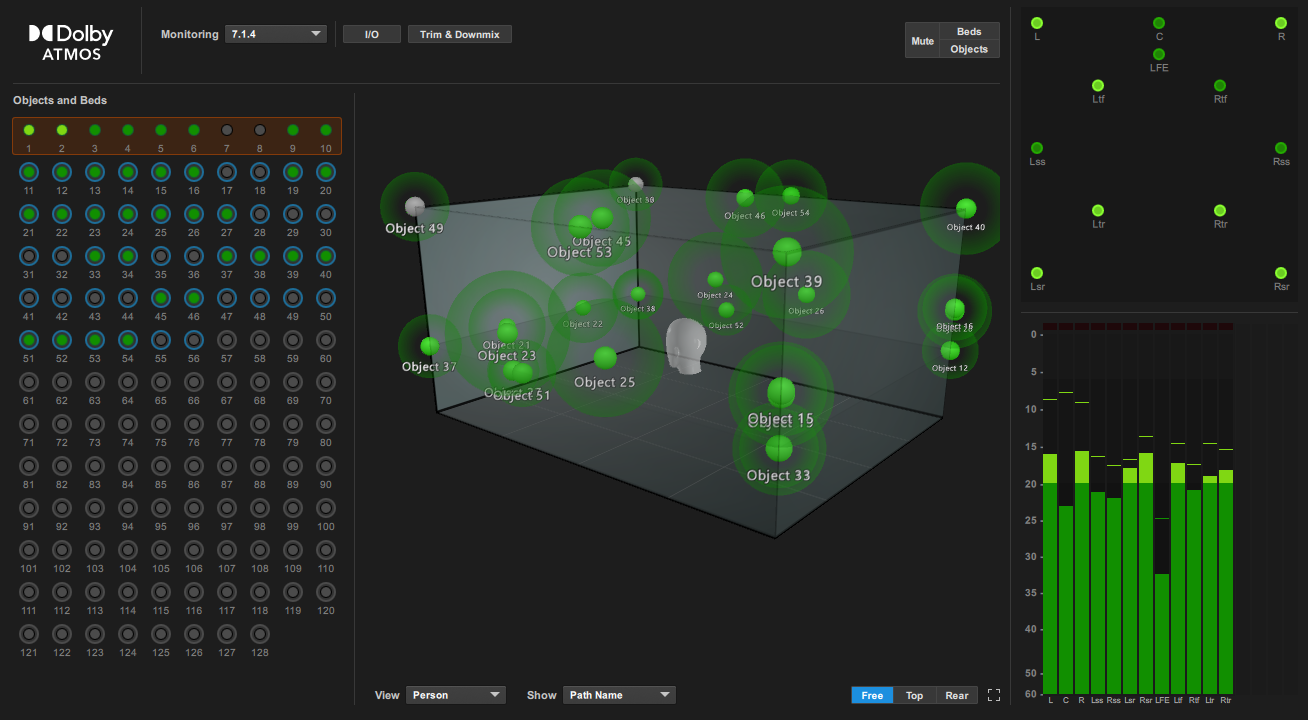This screenshot has height=720, width=1308.
Task: Open the Monitoring format dropdown
Action: pyautogui.click(x=277, y=32)
